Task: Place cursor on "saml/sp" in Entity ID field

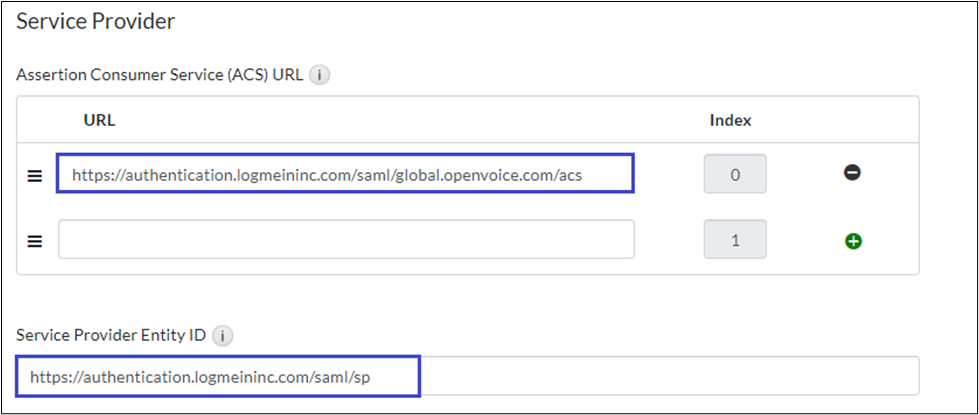Action: [x=357, y=377]
